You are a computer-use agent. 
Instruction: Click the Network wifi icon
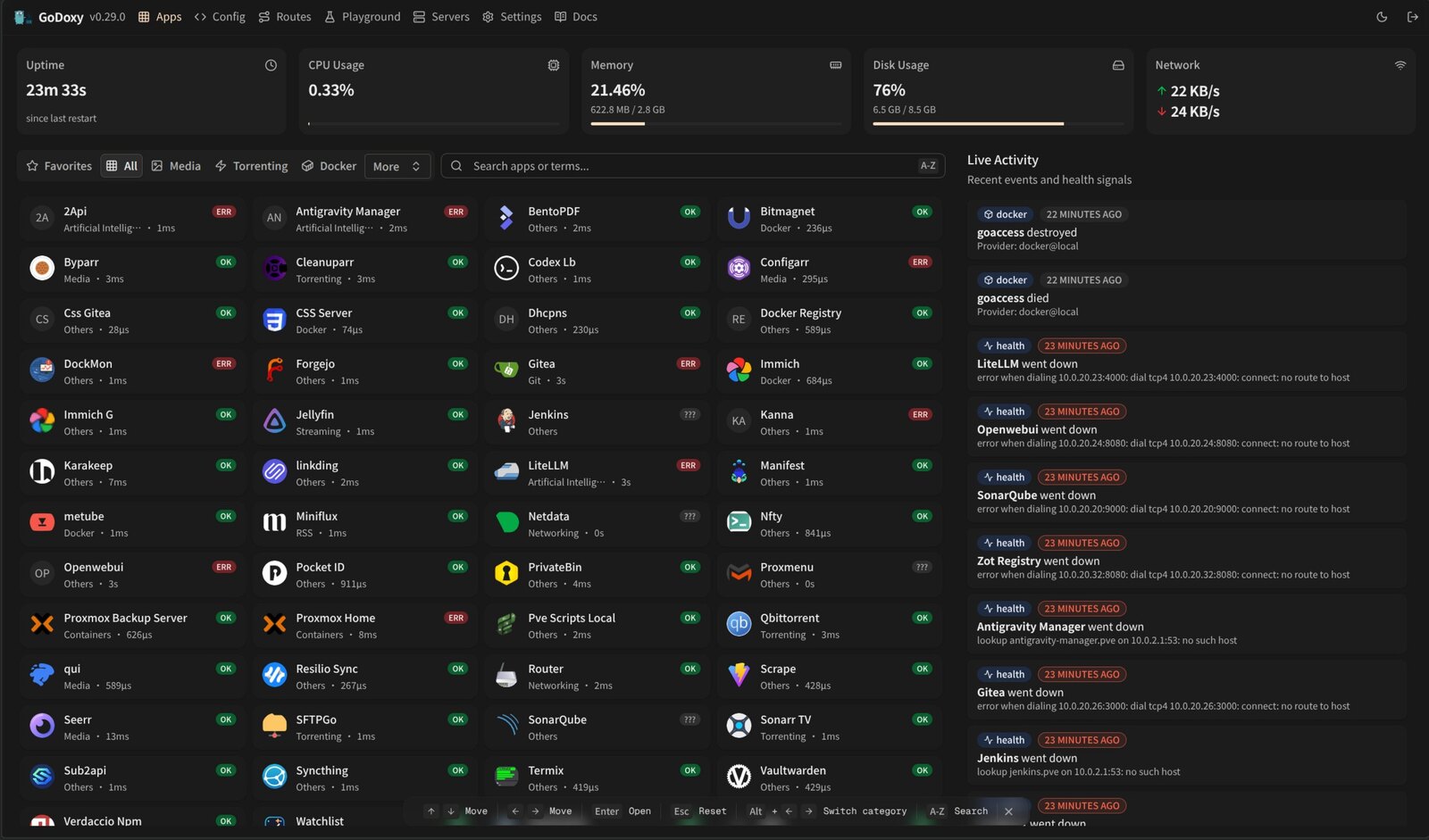[x=1400, y=65]
